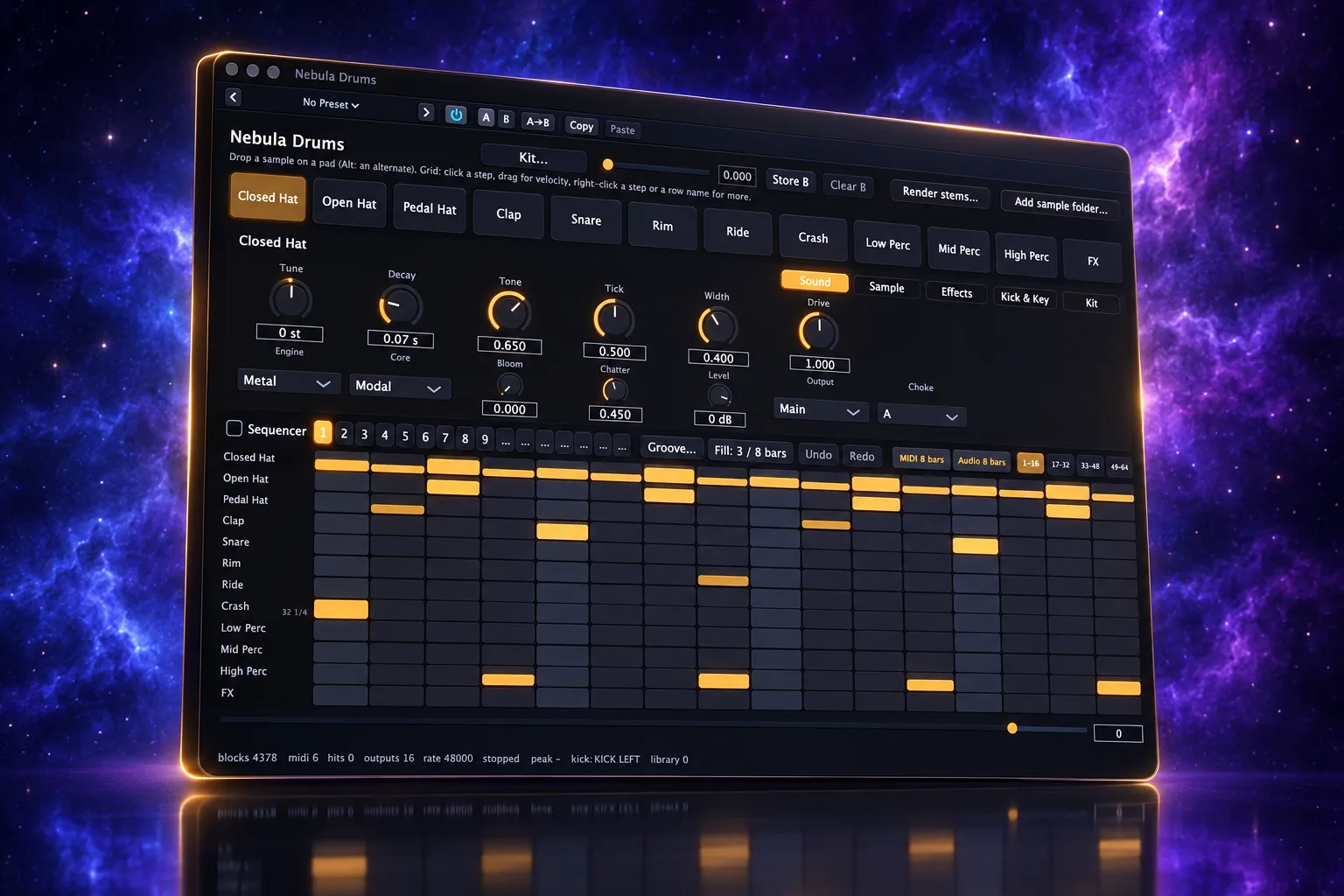Click MIDI 8 bars export button
Image resolution: width=1344 pixels, height=896 pixels.
[921, 459]
